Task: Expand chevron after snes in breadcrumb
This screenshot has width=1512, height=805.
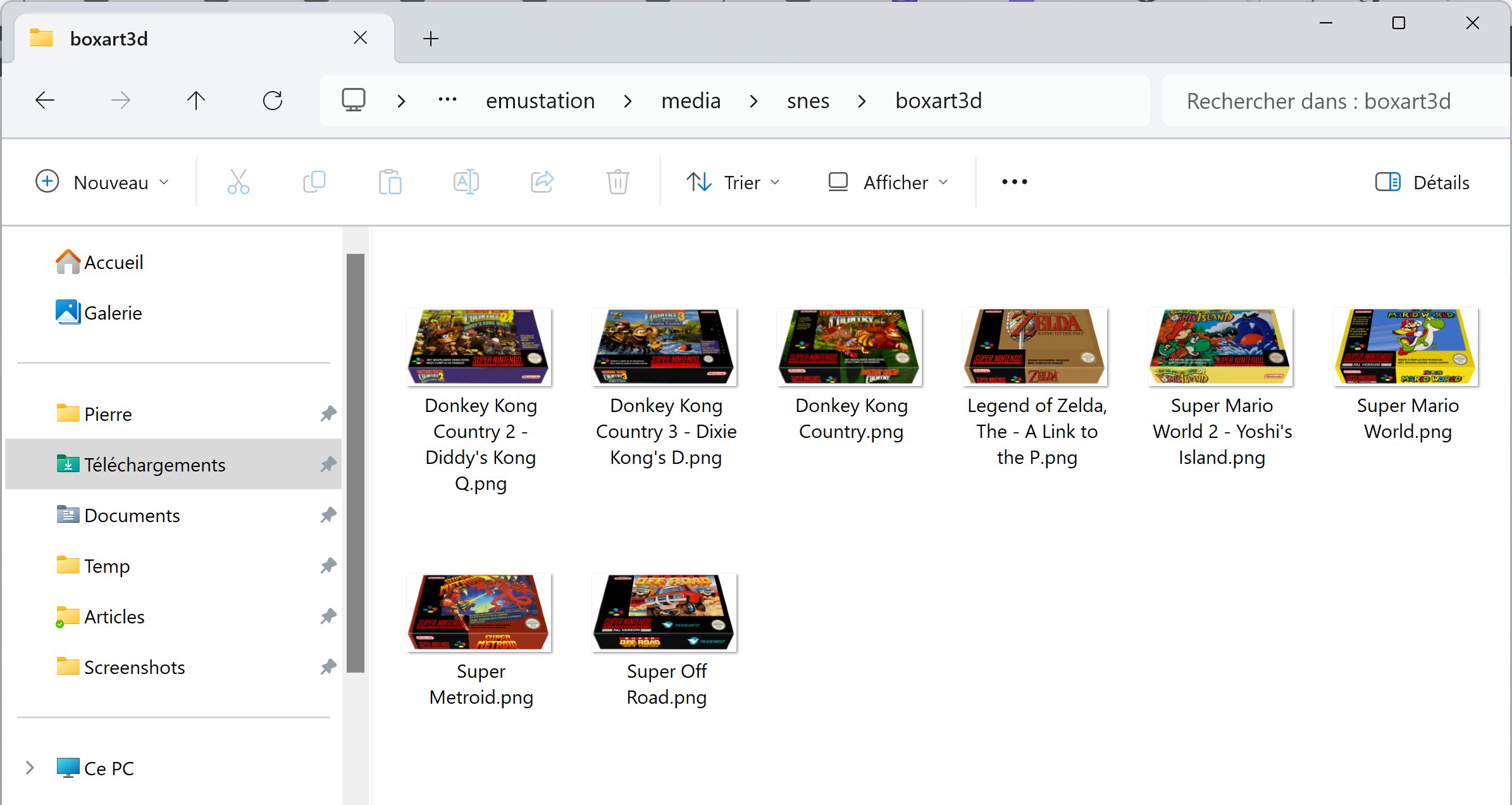Action: [x=862, y=101]
